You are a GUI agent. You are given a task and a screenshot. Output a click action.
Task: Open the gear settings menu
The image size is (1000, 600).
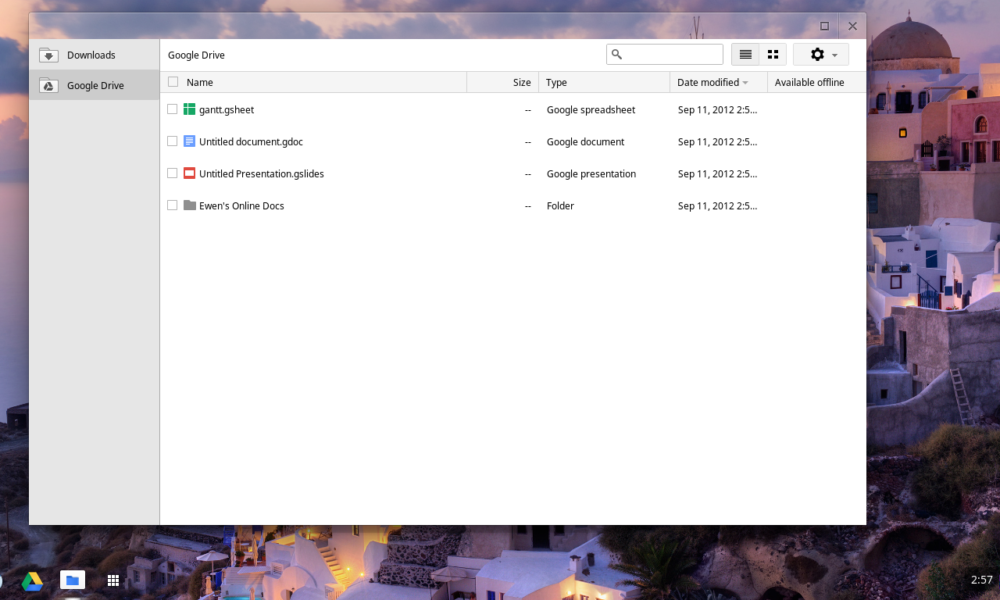[821, 55]
